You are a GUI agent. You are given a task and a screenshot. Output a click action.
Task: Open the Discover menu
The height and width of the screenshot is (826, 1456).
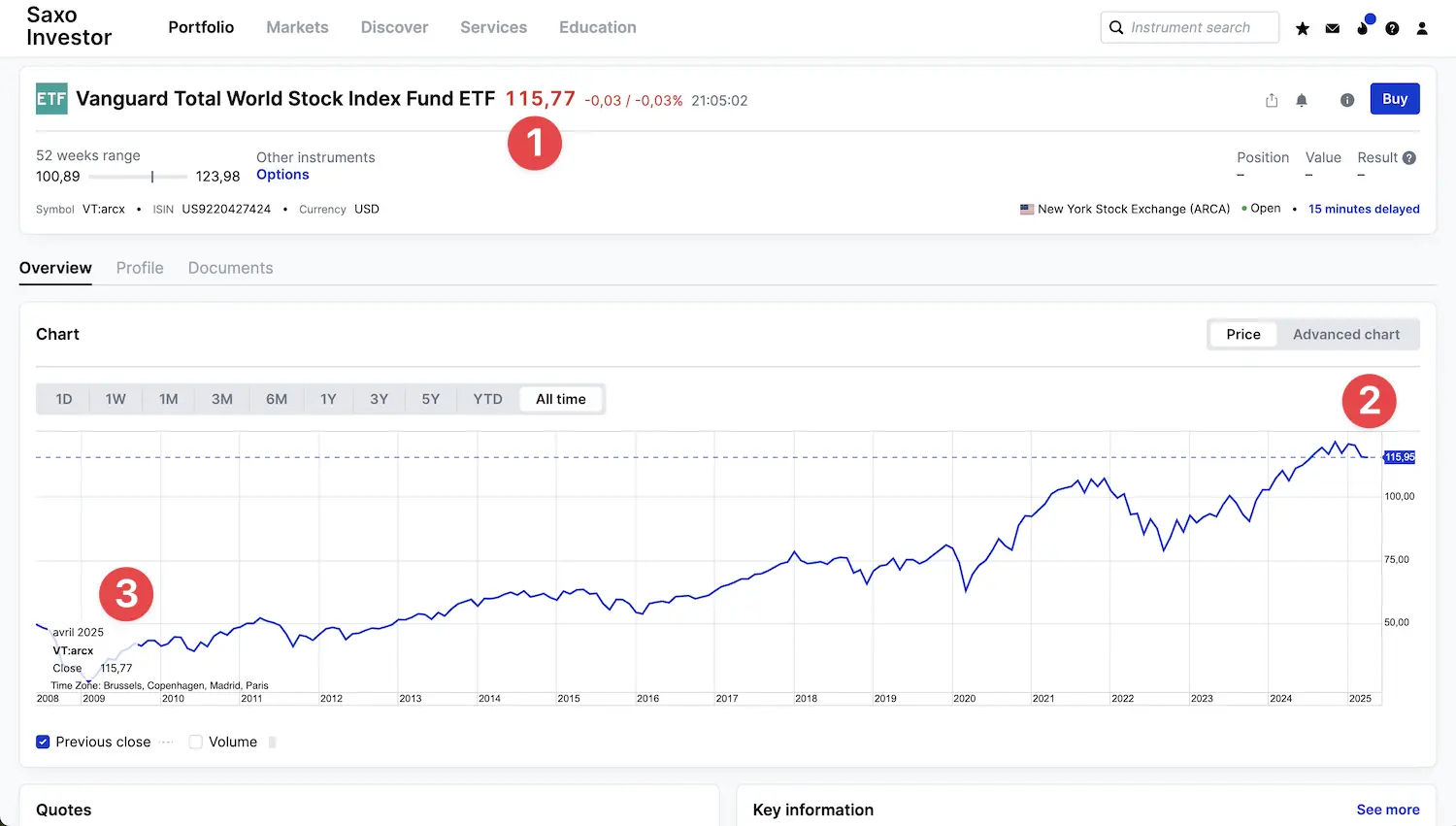(394, 27)
